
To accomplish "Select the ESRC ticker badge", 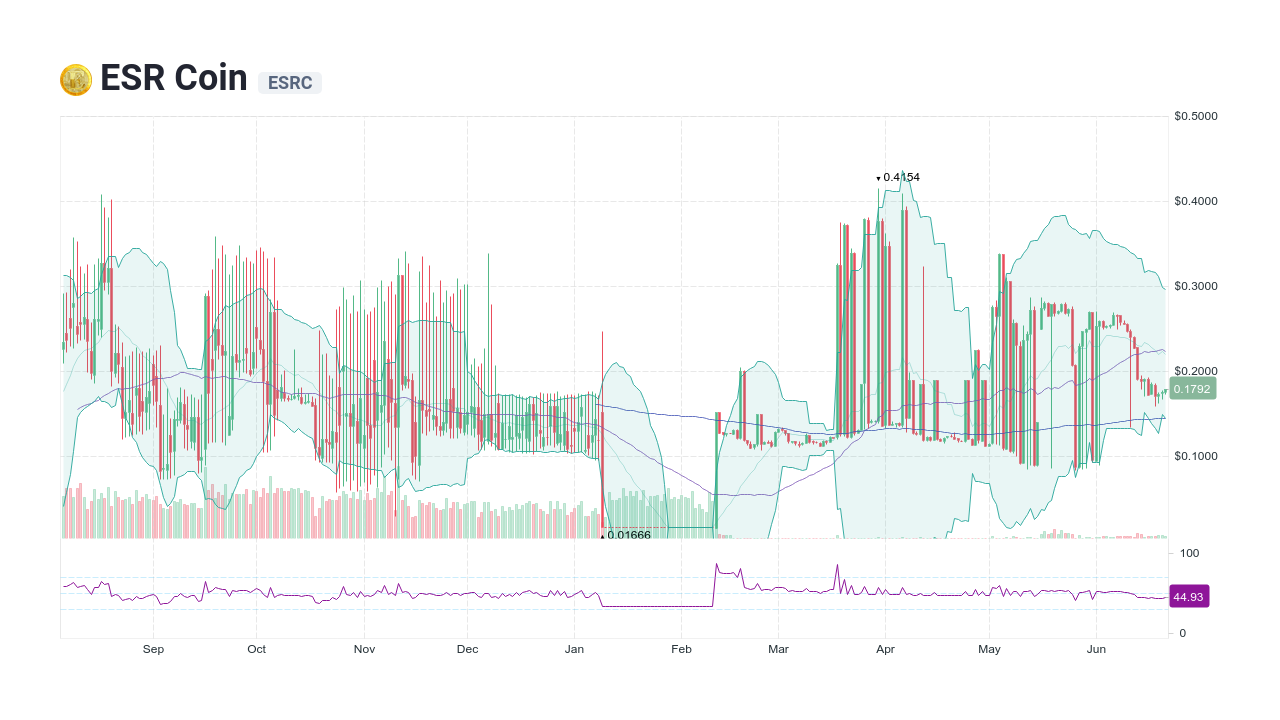I will coord(289,83).
